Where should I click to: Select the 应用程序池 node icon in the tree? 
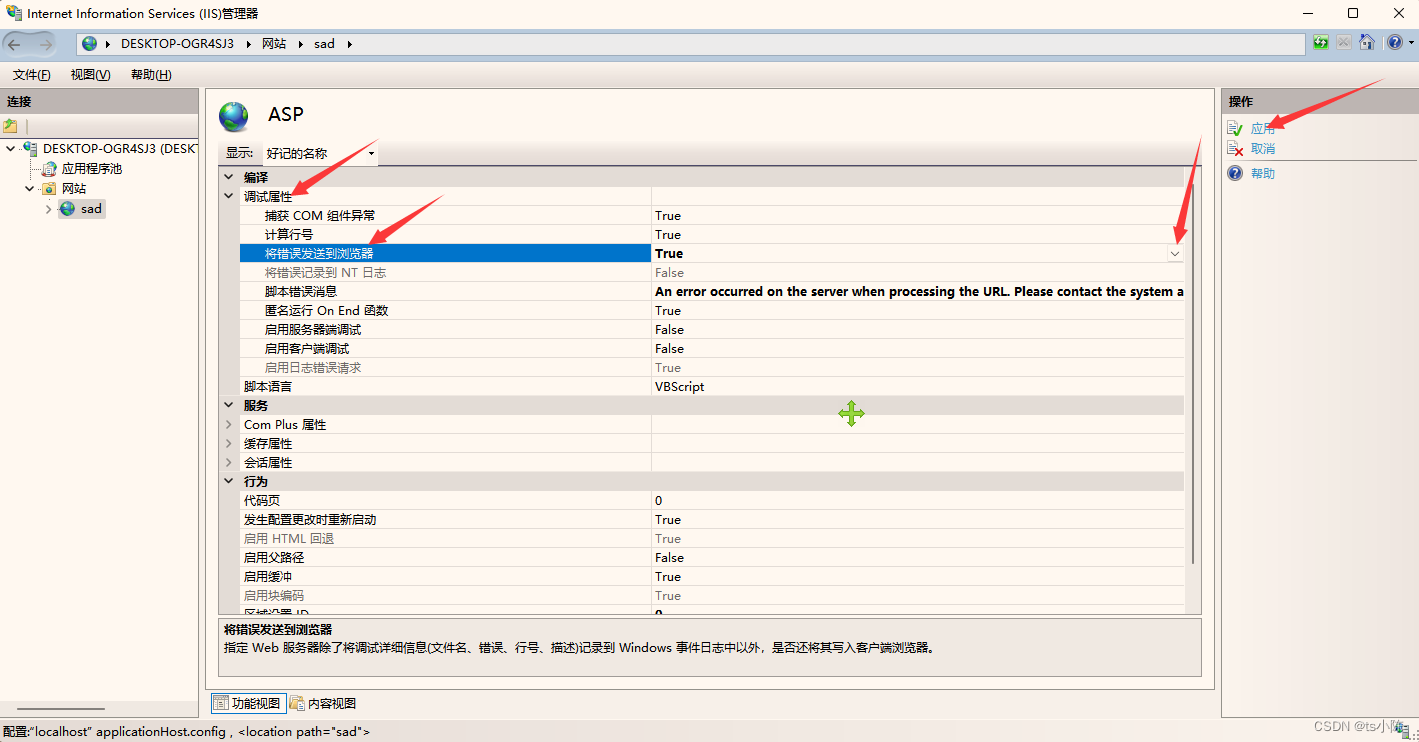[48, 168]
